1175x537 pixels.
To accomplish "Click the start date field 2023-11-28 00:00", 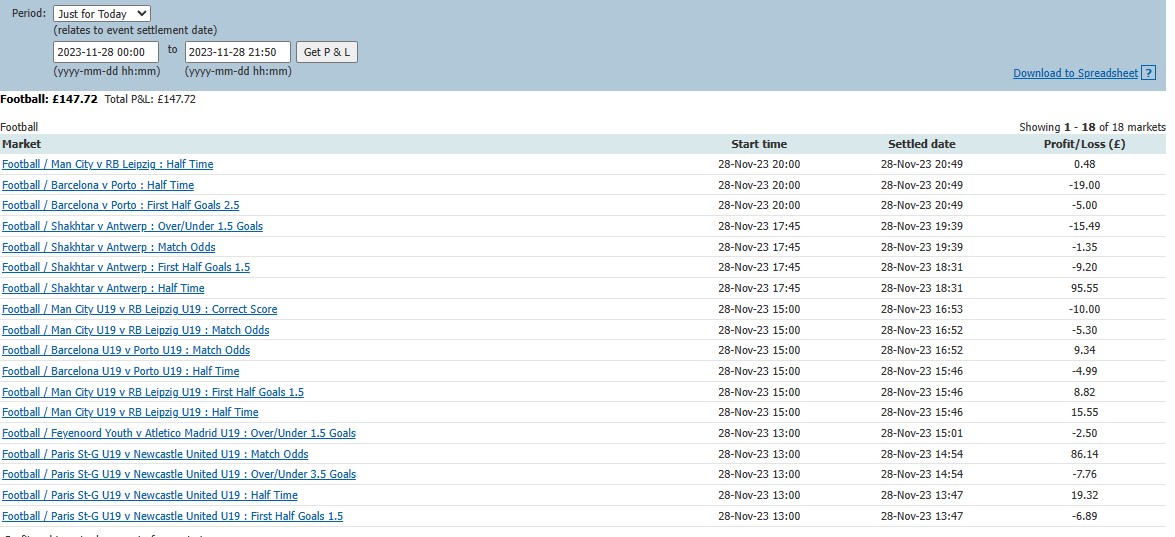I will coord(106,52).
